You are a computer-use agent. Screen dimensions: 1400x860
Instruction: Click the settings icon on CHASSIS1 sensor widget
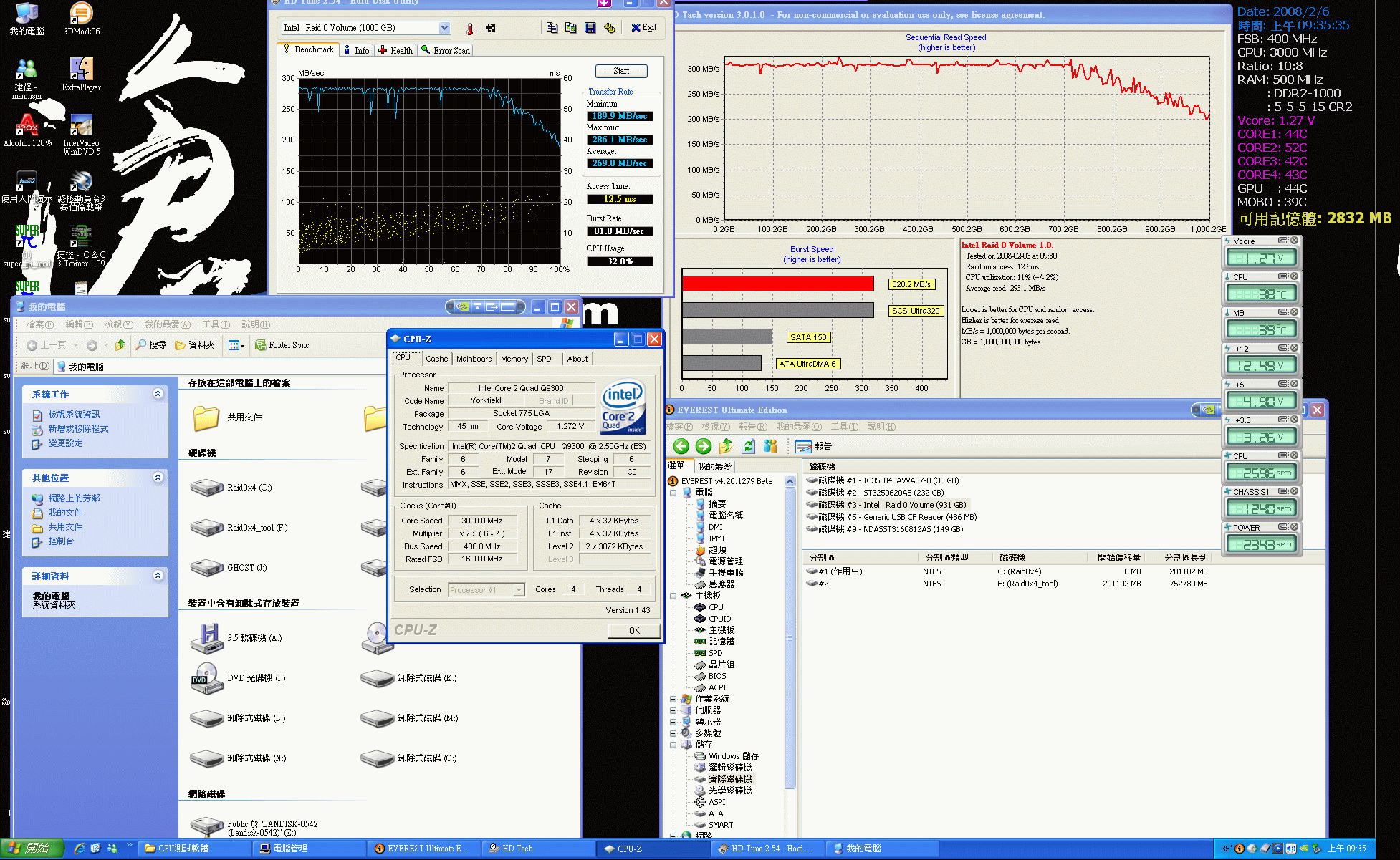pyautogui.click(x=1283, y=491)
